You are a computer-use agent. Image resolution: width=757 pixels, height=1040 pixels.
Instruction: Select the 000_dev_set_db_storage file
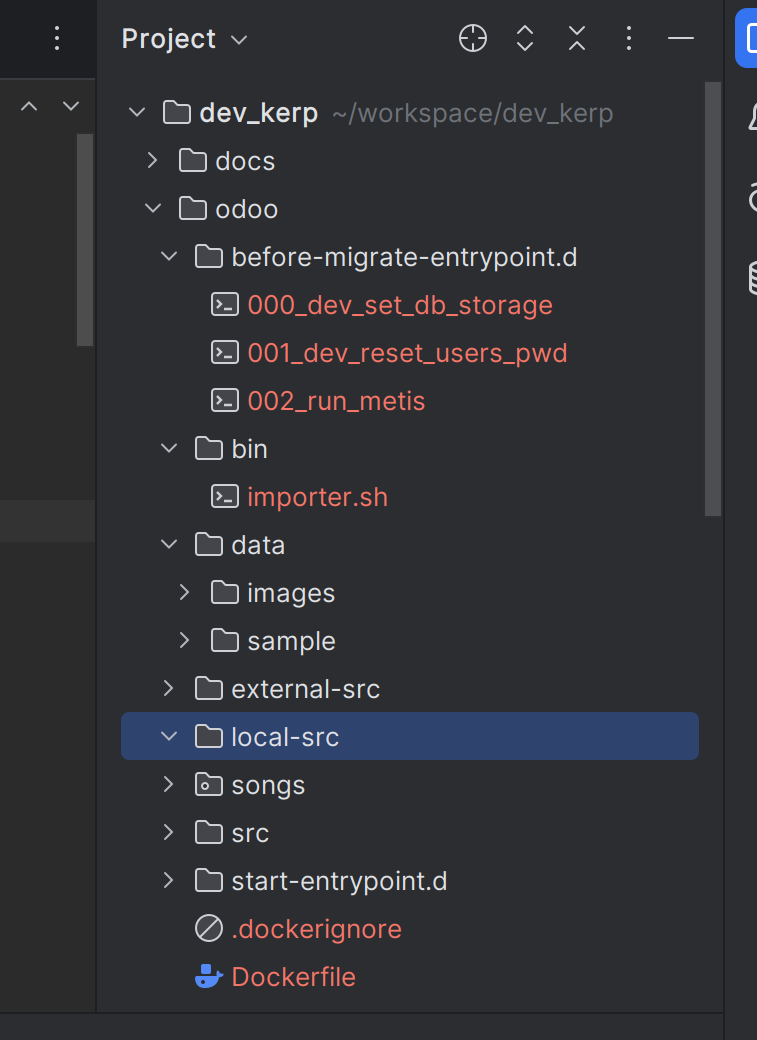(399, 305)
